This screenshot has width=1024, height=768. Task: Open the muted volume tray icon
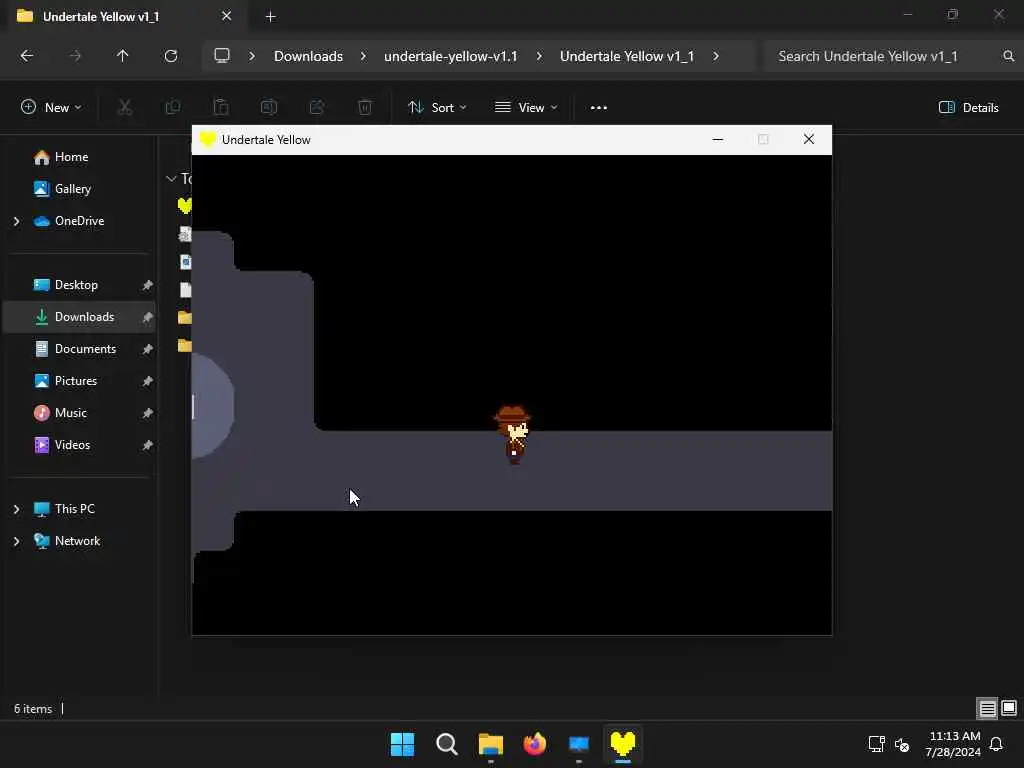[x=902, y=744]
